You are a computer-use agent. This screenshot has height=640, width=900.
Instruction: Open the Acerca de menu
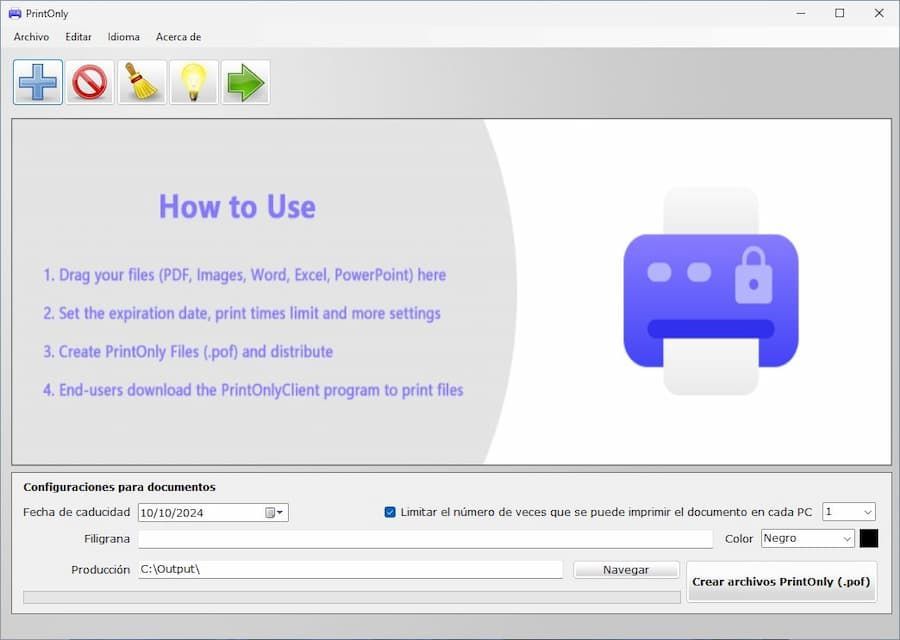(179, 37)
